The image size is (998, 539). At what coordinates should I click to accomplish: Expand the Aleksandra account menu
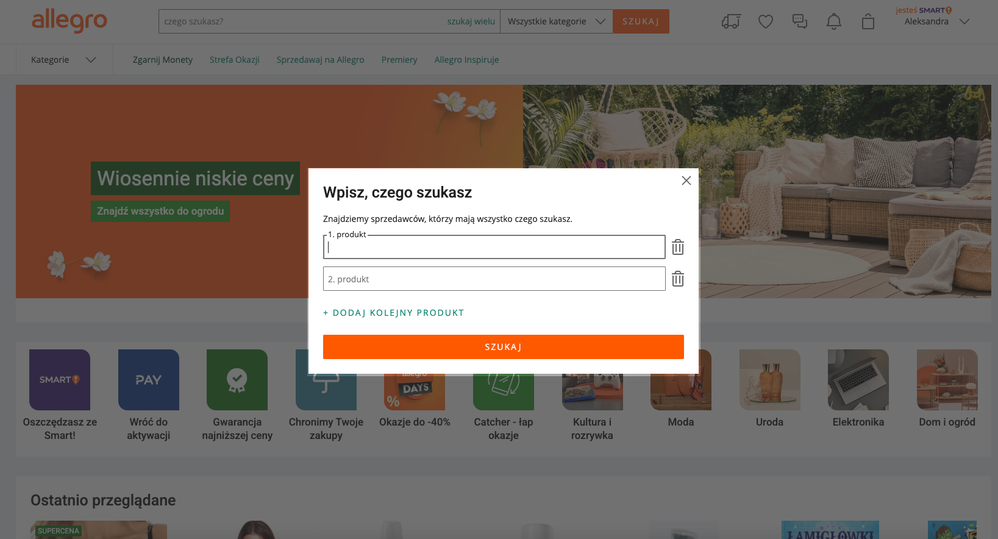pos(936,21)
